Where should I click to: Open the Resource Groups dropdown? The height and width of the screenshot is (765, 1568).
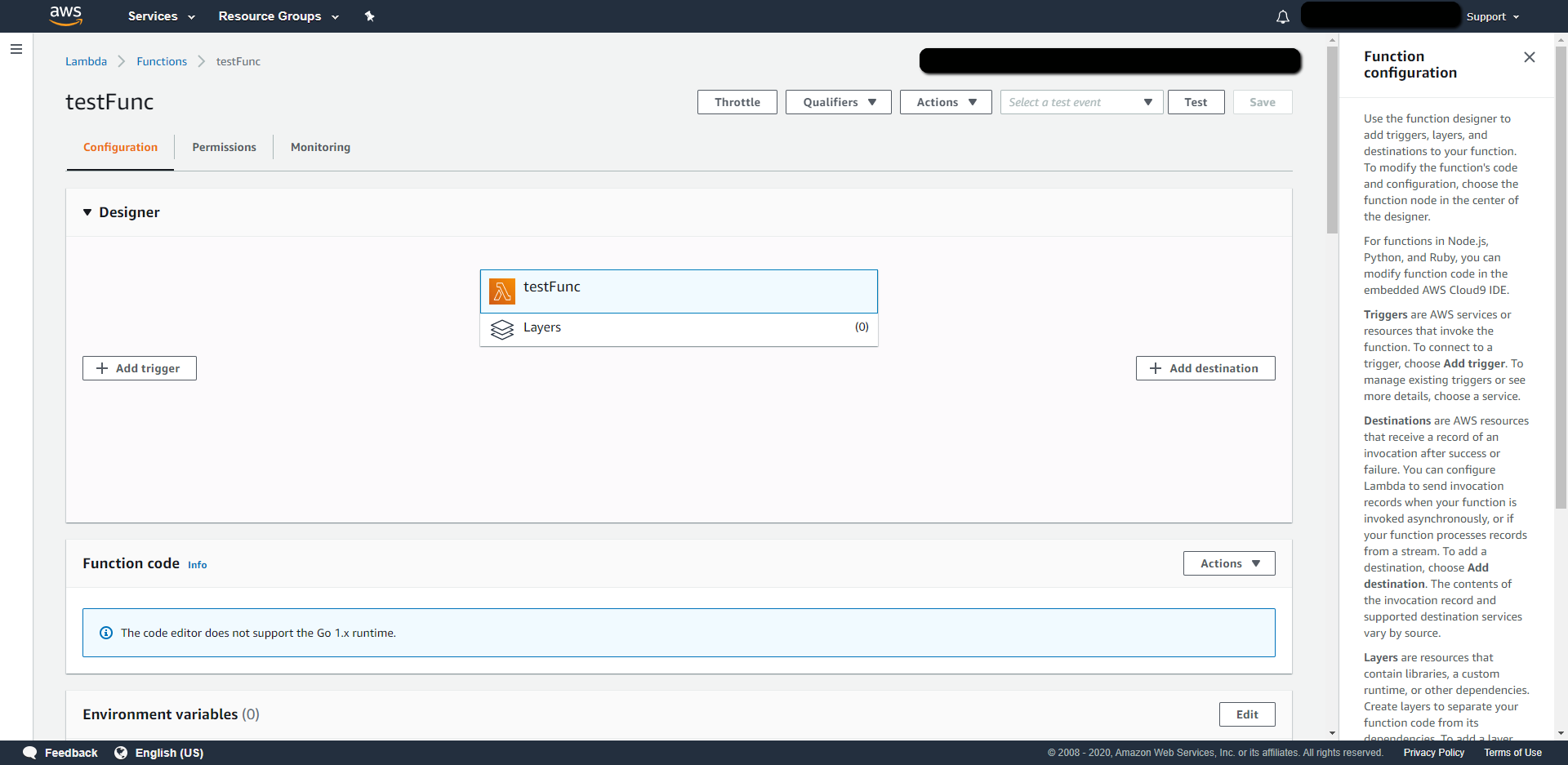[x=278, y=16]
